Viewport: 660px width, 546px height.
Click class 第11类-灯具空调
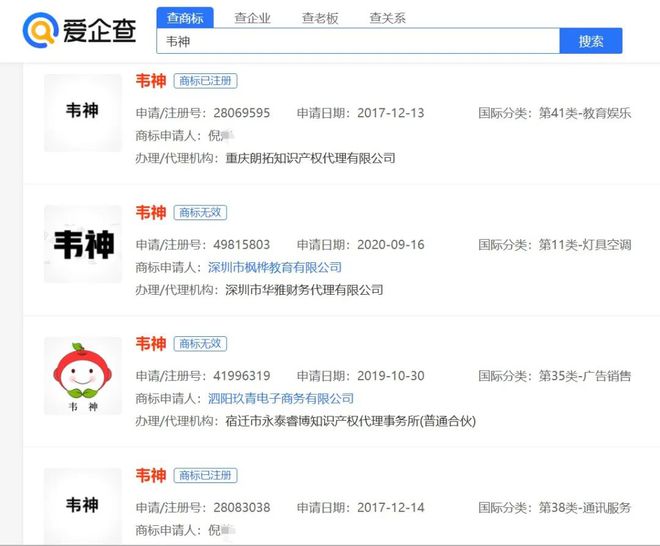point(585,245)
